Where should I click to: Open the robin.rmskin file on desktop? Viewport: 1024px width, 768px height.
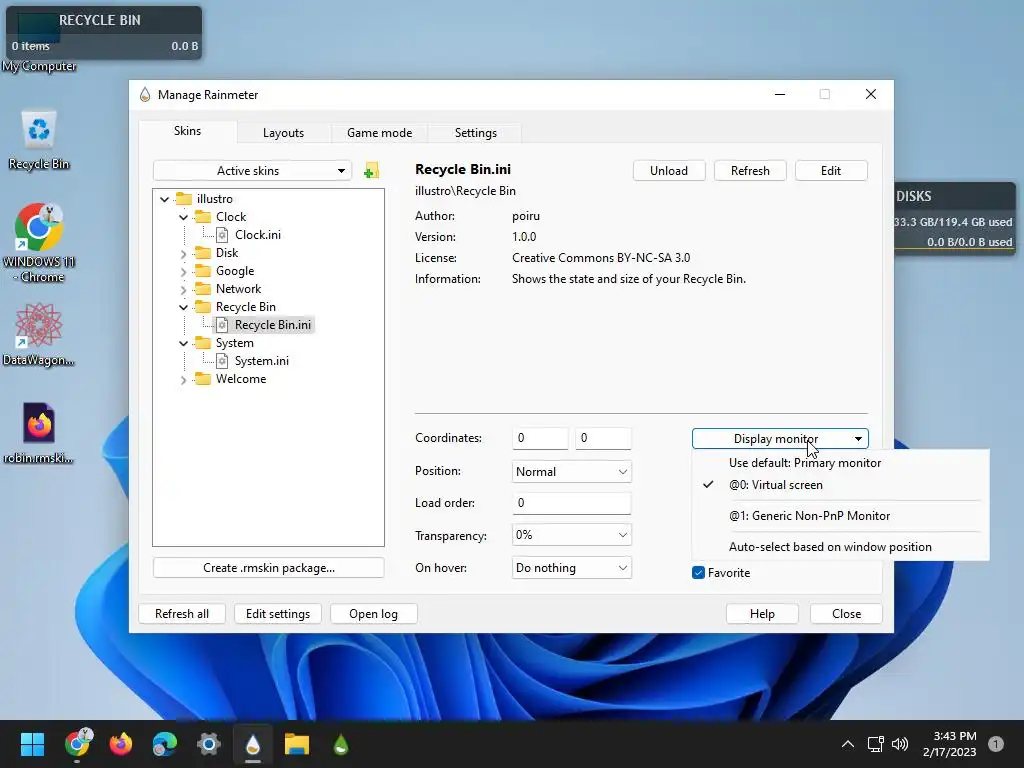tap(39, 433)
